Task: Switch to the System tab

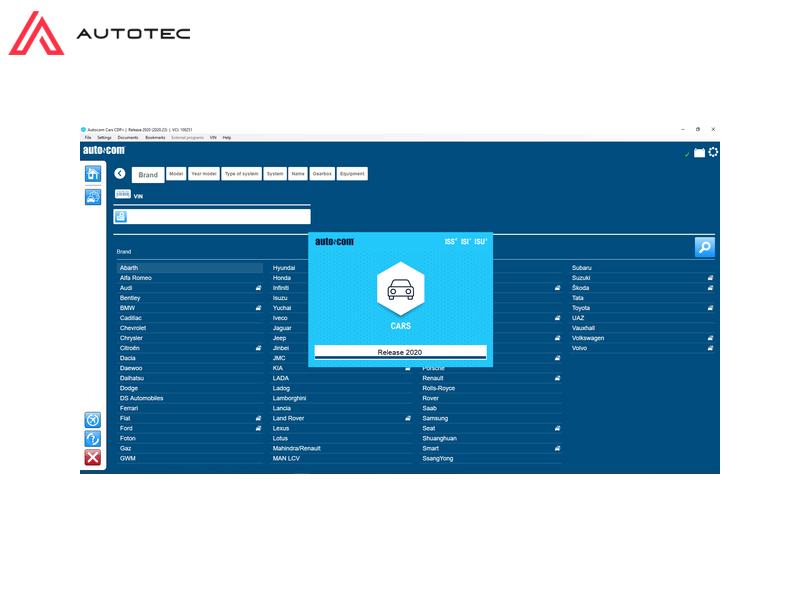Action: tap(275, 173)
